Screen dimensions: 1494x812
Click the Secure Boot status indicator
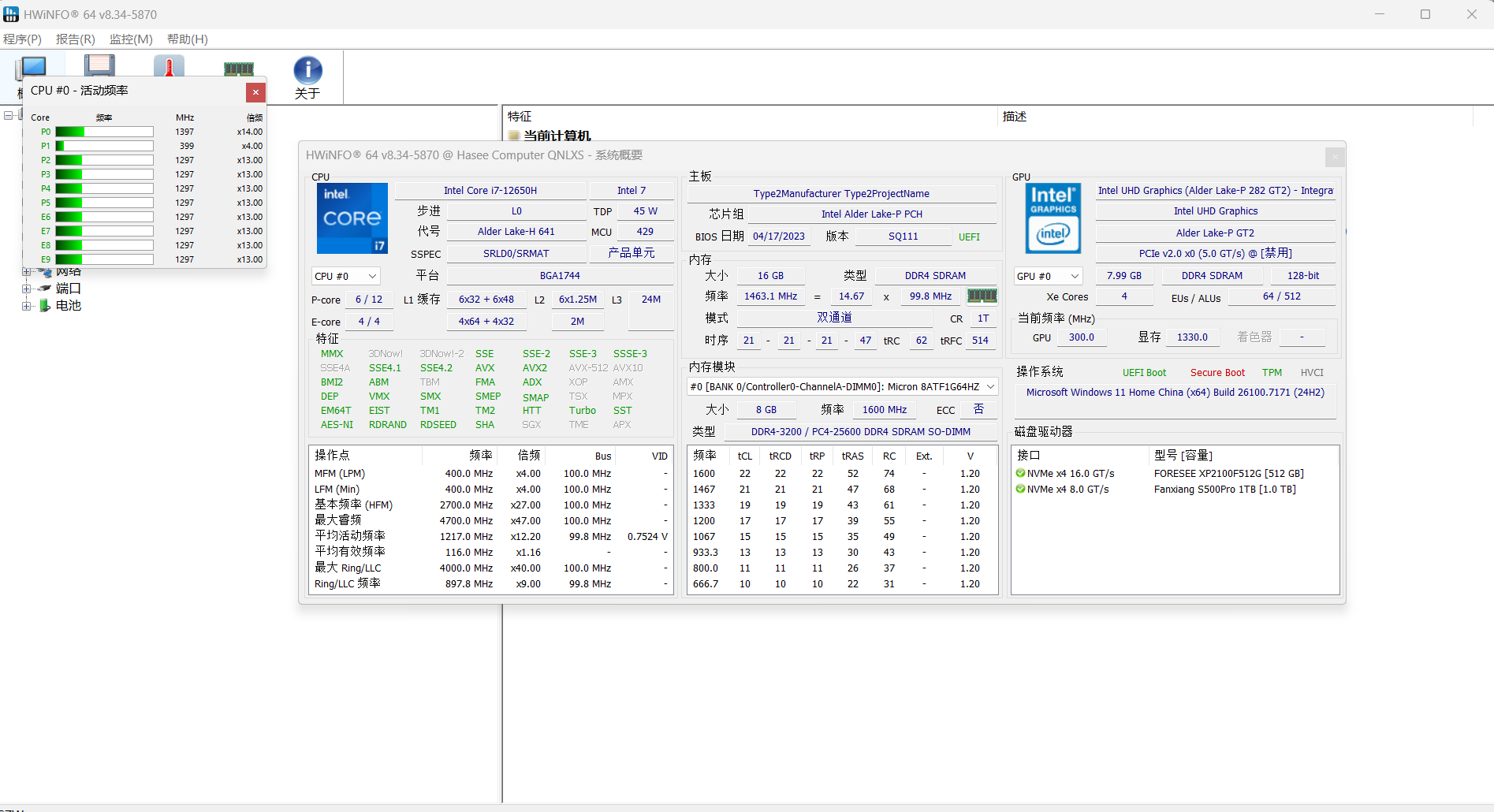point(1217,372)
